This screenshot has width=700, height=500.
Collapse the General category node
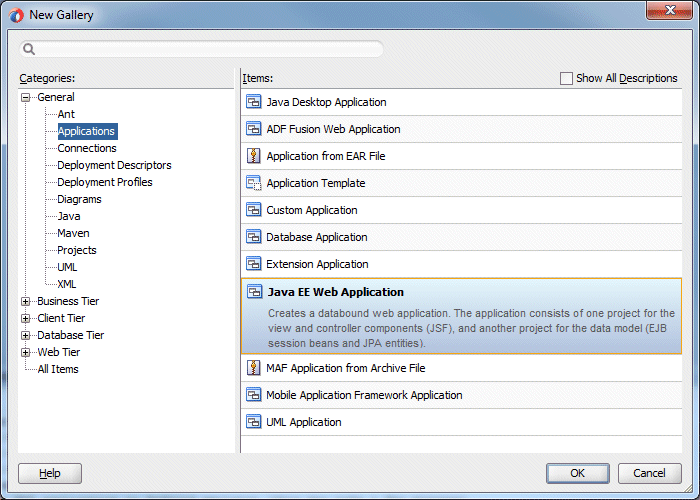click(25, 97)
